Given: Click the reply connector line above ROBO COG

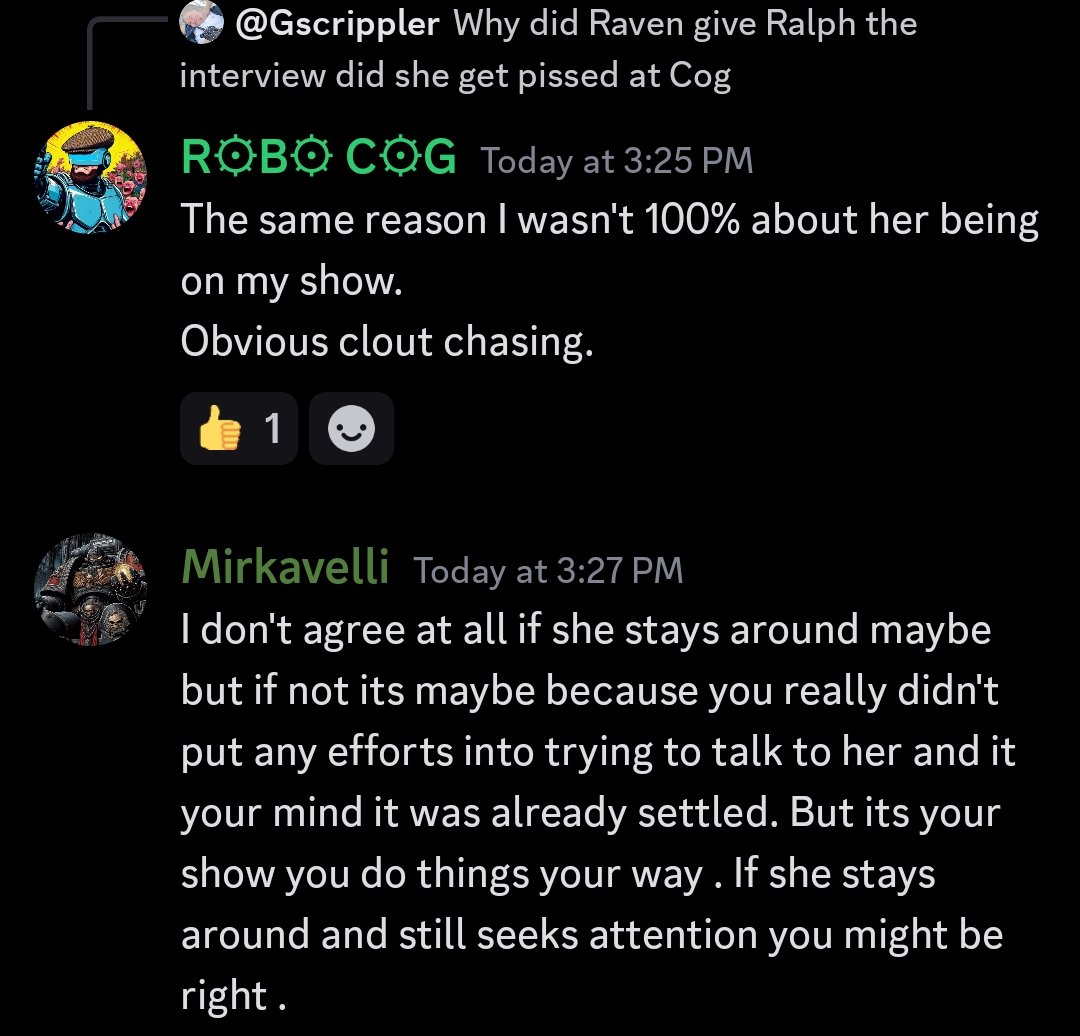Looking at the screenshot, I should [92, 62].
